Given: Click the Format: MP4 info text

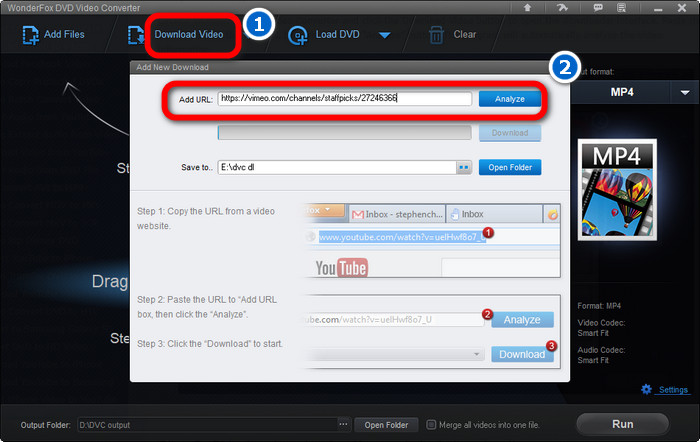Looking at the screenshot, I should click(x=599, y=306).
